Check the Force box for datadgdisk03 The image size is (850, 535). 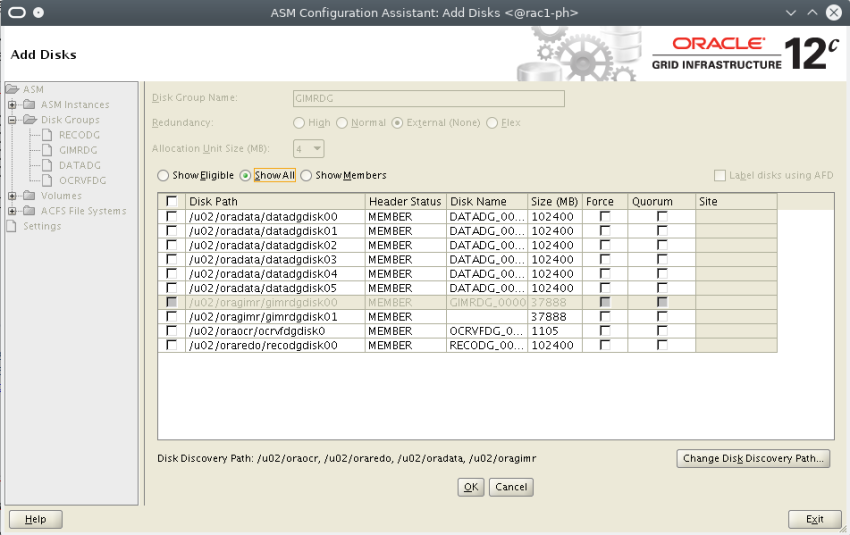[x=605, y=259]
